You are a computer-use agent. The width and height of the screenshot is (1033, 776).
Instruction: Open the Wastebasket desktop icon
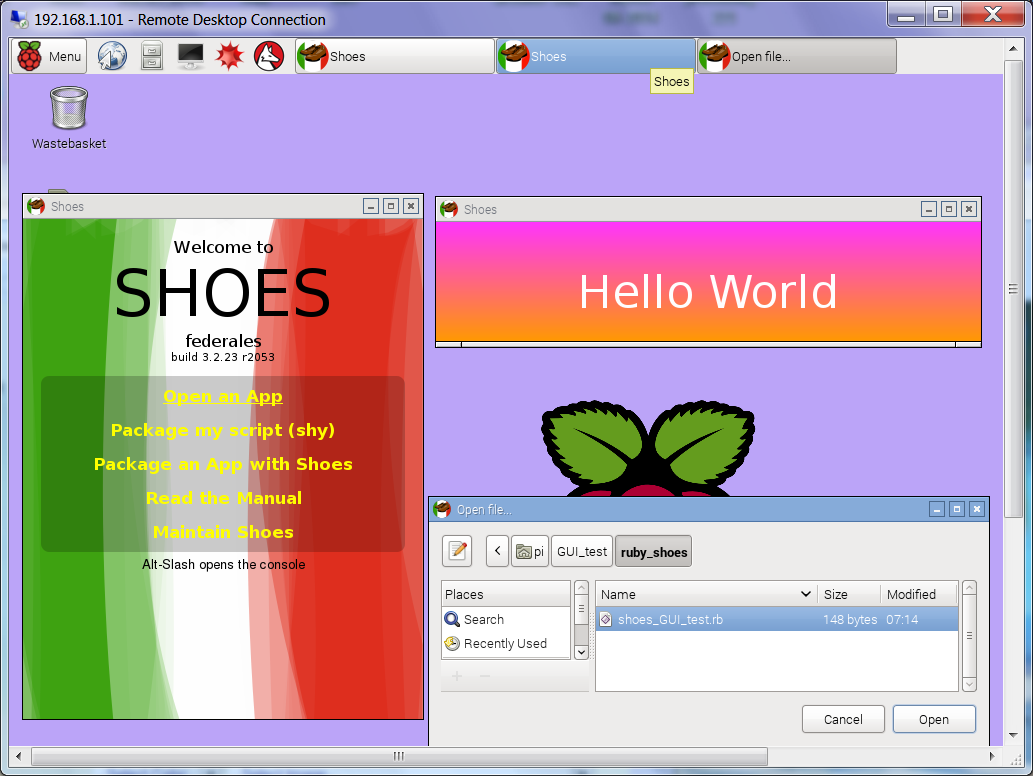68,110
